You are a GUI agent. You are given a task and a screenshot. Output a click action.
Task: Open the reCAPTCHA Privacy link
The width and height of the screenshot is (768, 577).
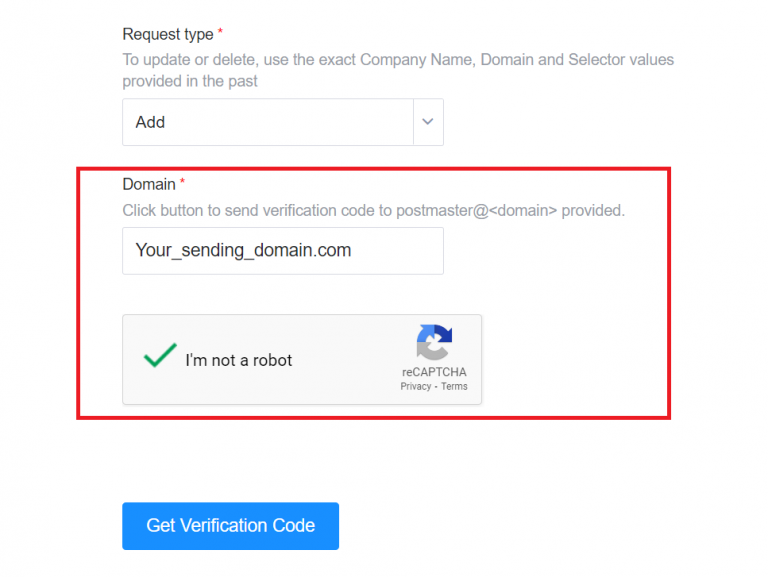point(415,386)
